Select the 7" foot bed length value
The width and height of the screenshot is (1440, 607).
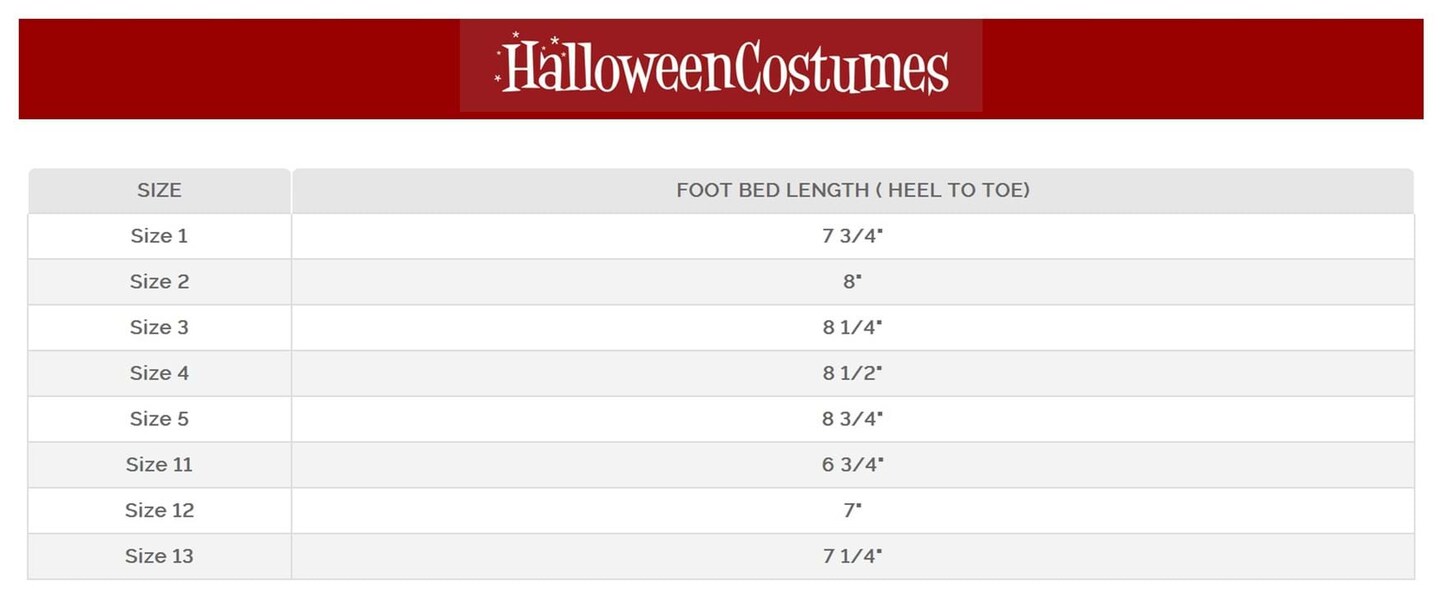852,510
